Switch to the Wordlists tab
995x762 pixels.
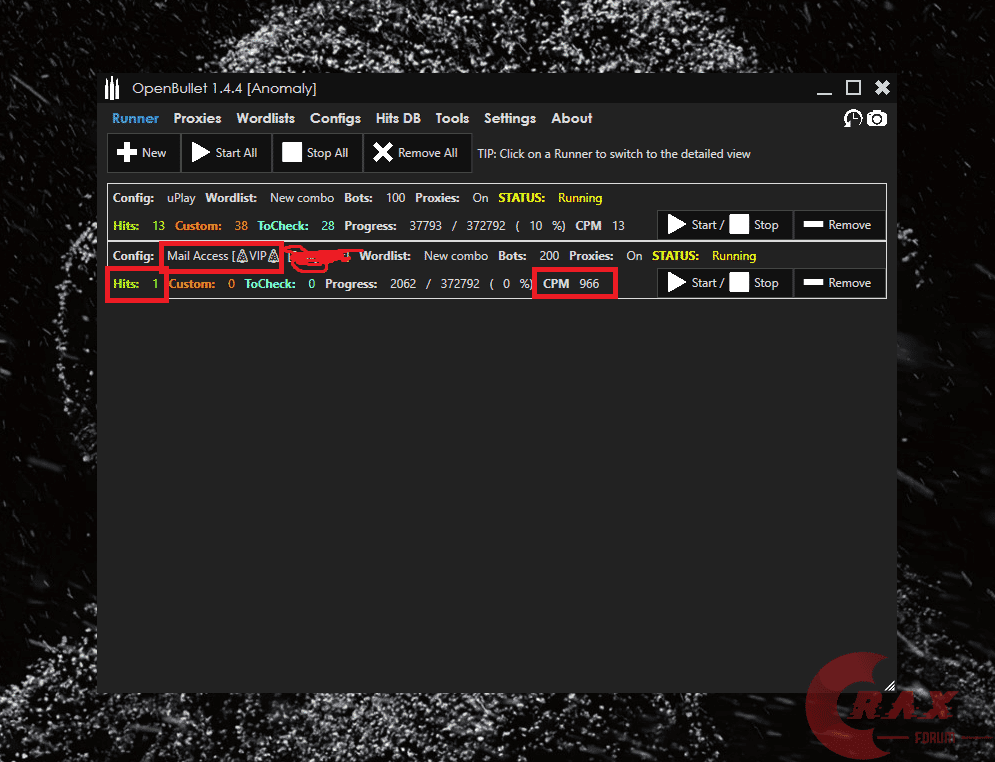pyautogui.click(x=265, y=118)
